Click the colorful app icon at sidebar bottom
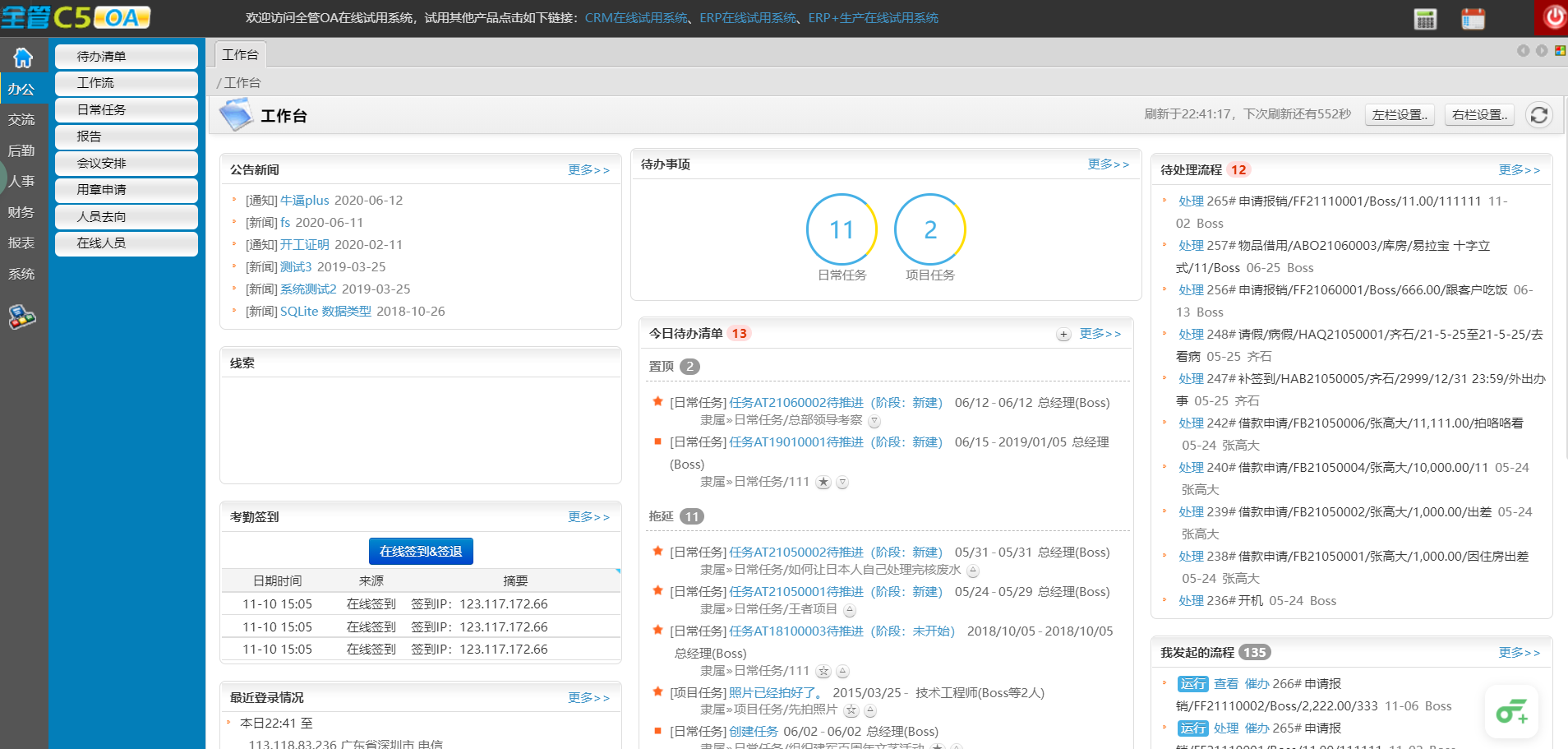The image size is (1568, 749). point(24,318)
